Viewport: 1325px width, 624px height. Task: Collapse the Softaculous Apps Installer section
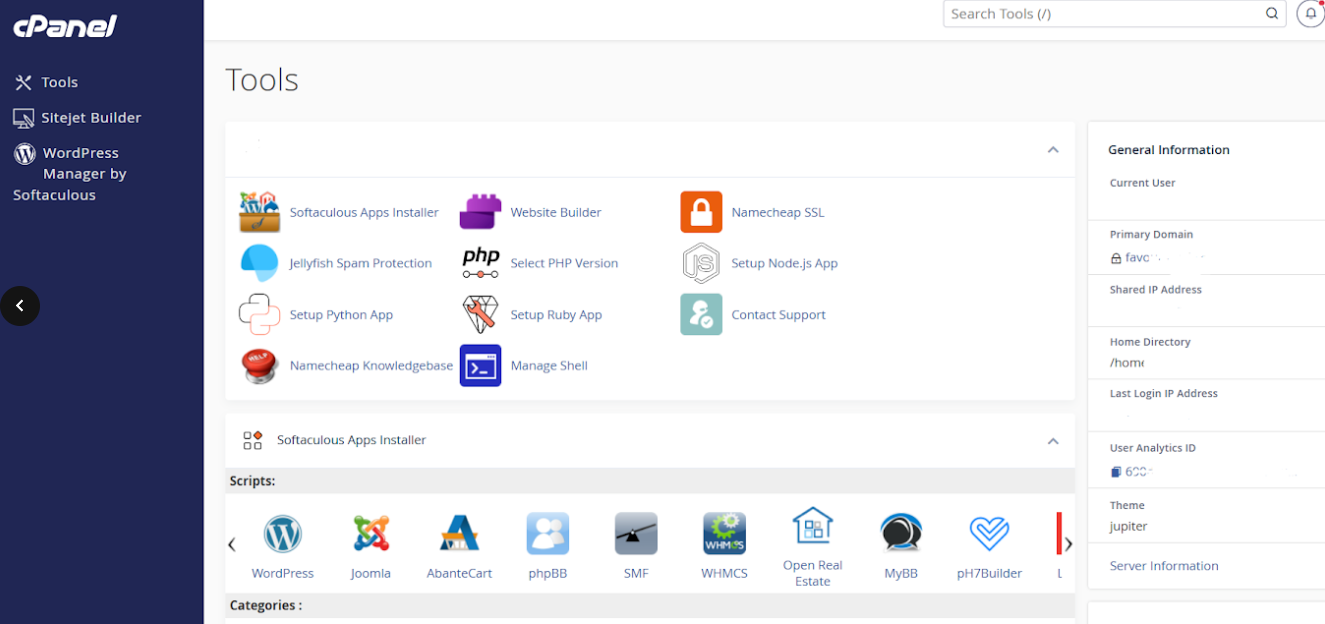(1052, 440)
